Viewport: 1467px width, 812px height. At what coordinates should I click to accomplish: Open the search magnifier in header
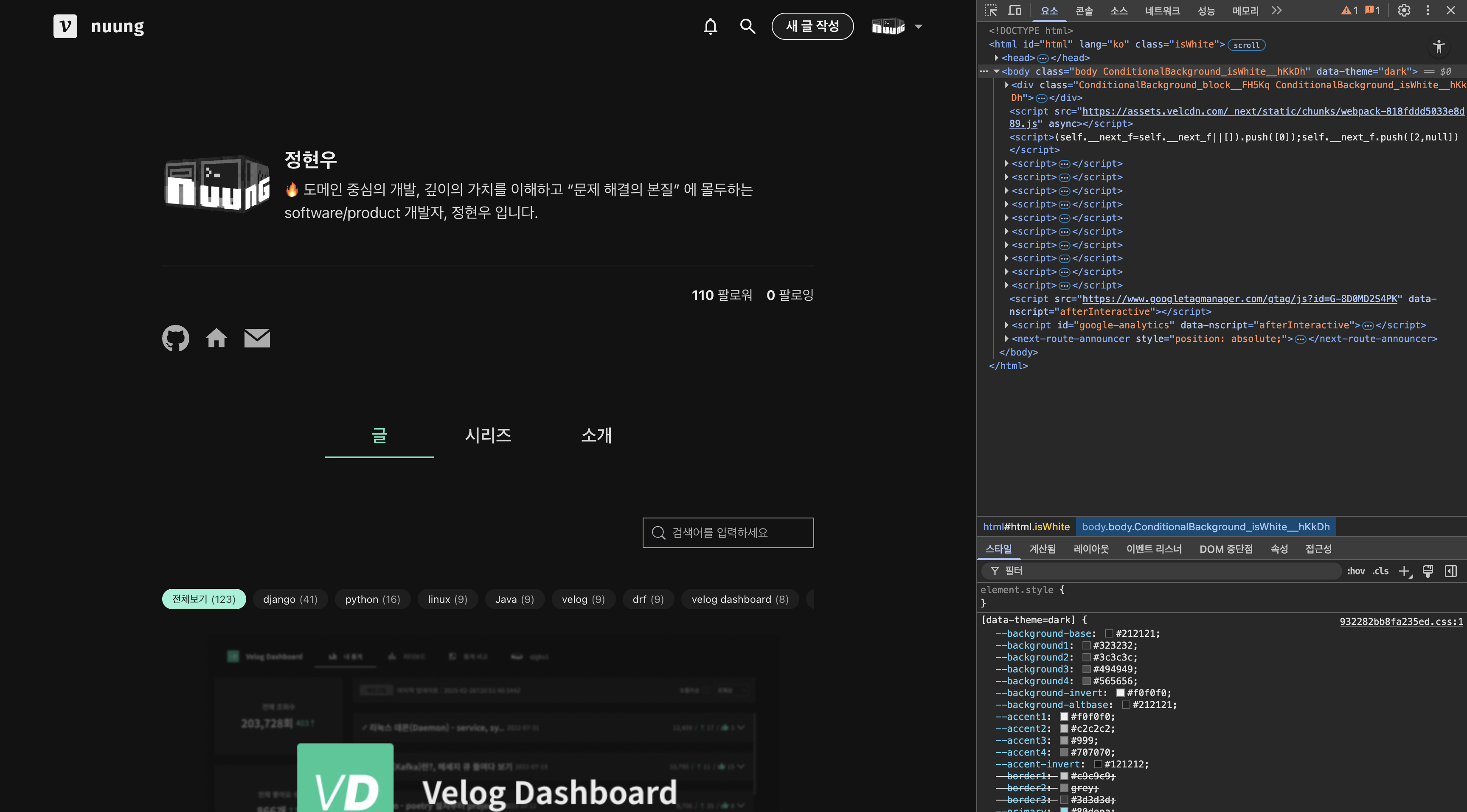pyautogui.click(x=747, y=26)
